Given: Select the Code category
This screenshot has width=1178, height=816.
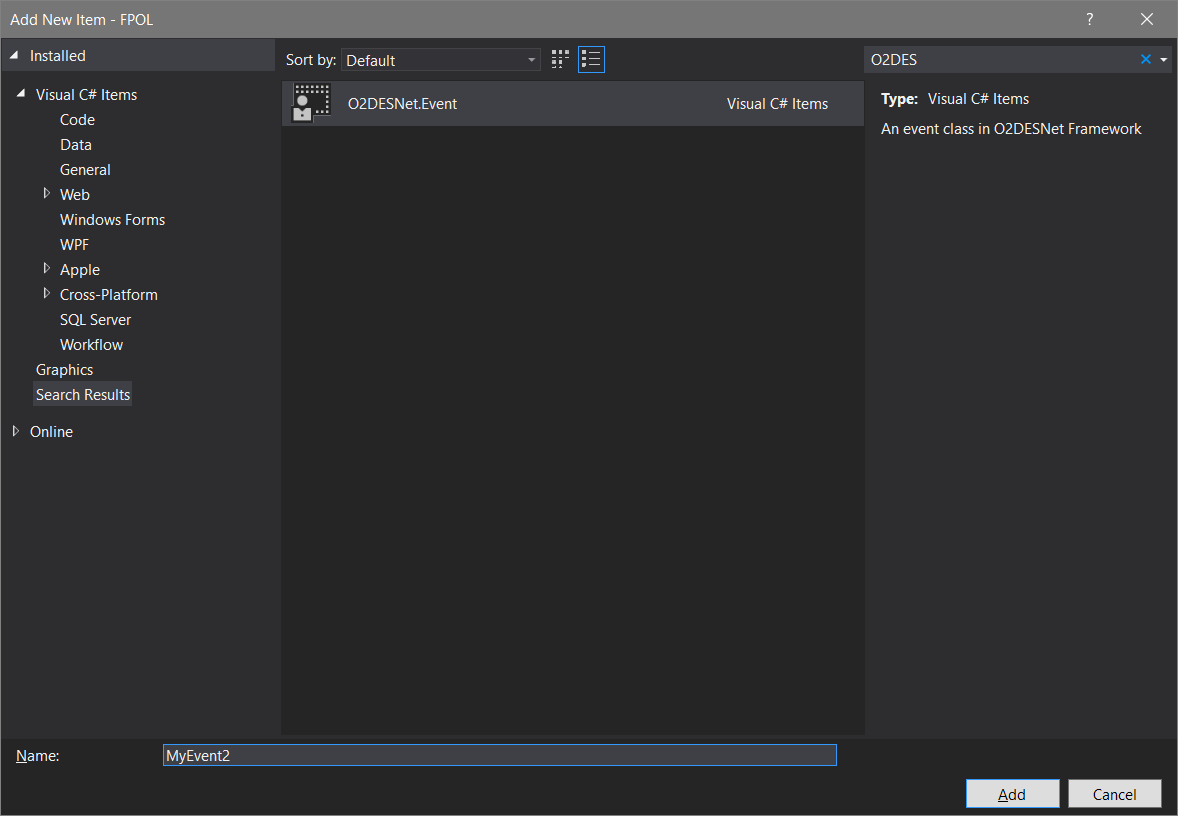Looking at the screenshot, I should tap(77, 119).
